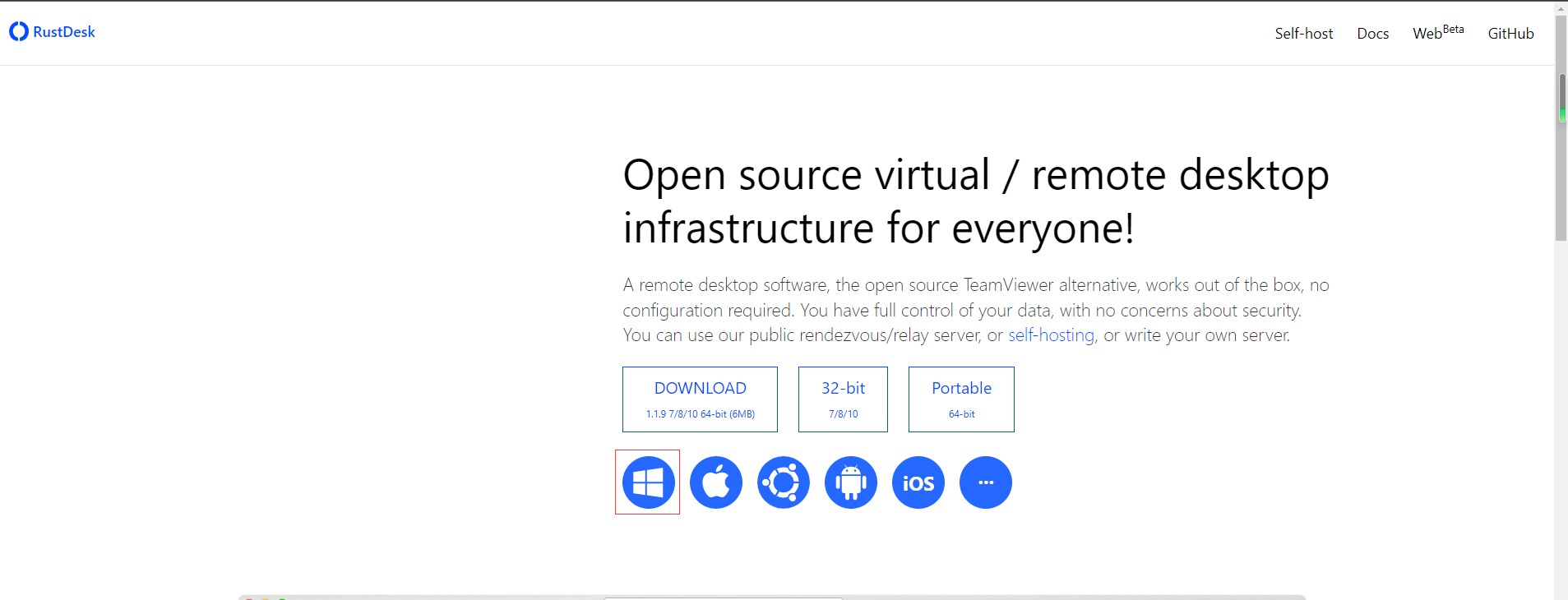The image size is (1568, 600).
Task: Open the iOS platform icon
Action: [x=918, y=482]
